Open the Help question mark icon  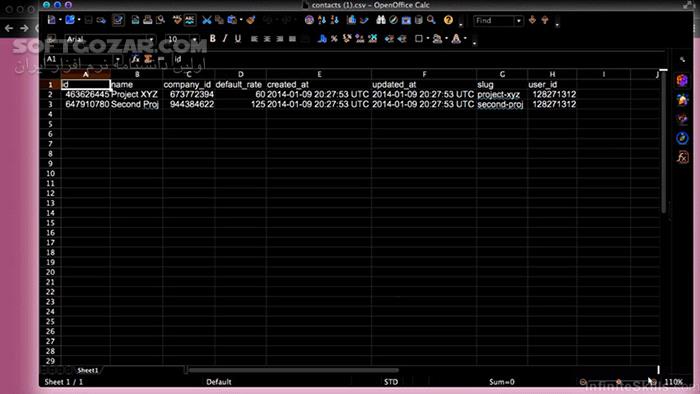(x=448, y=20)
